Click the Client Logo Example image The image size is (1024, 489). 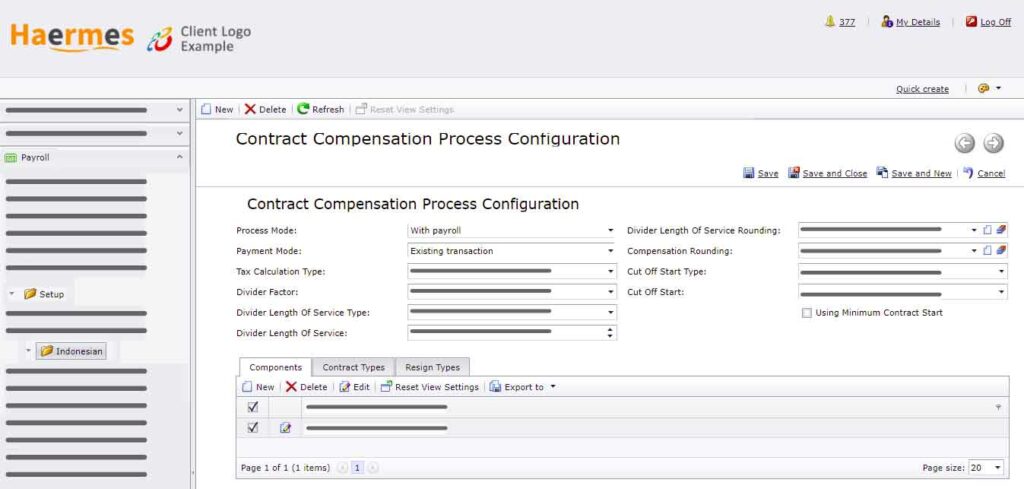click(x=199, y=39)
